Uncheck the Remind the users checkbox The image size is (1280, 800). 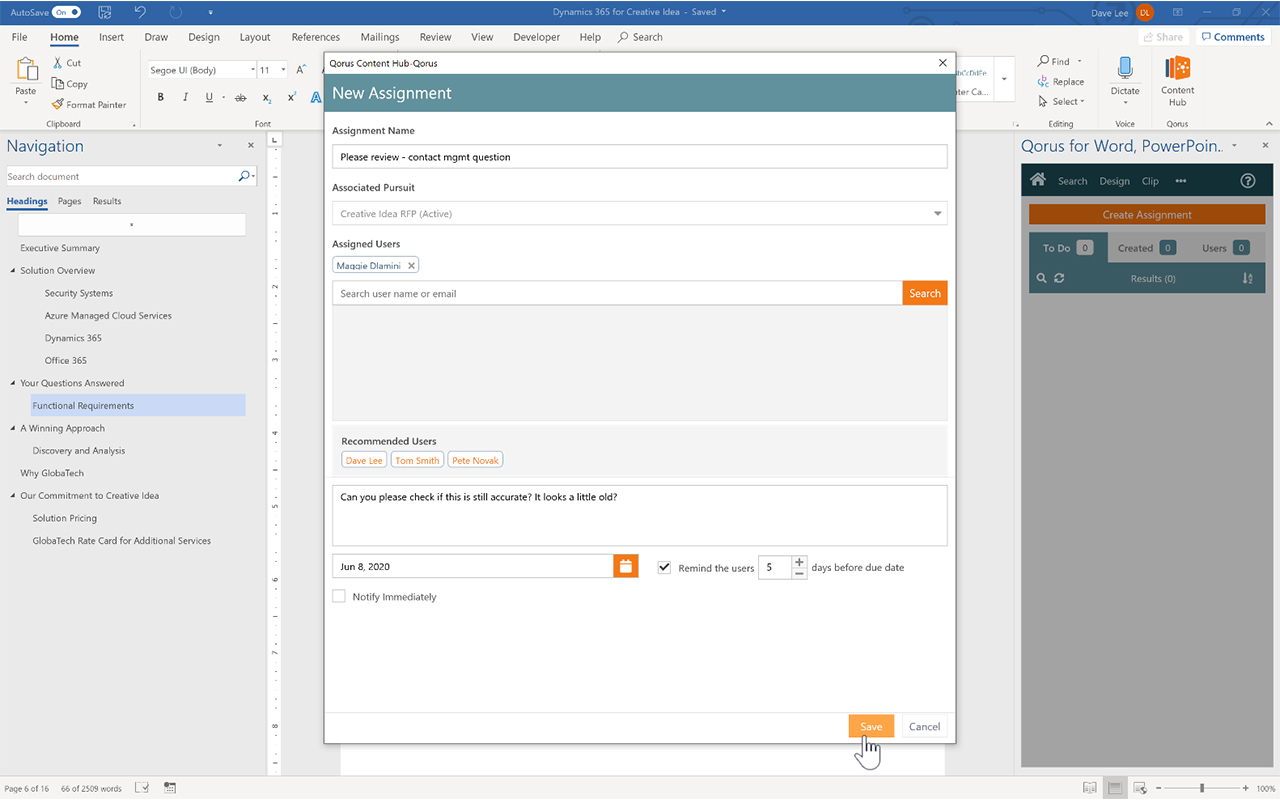[664, 567]
